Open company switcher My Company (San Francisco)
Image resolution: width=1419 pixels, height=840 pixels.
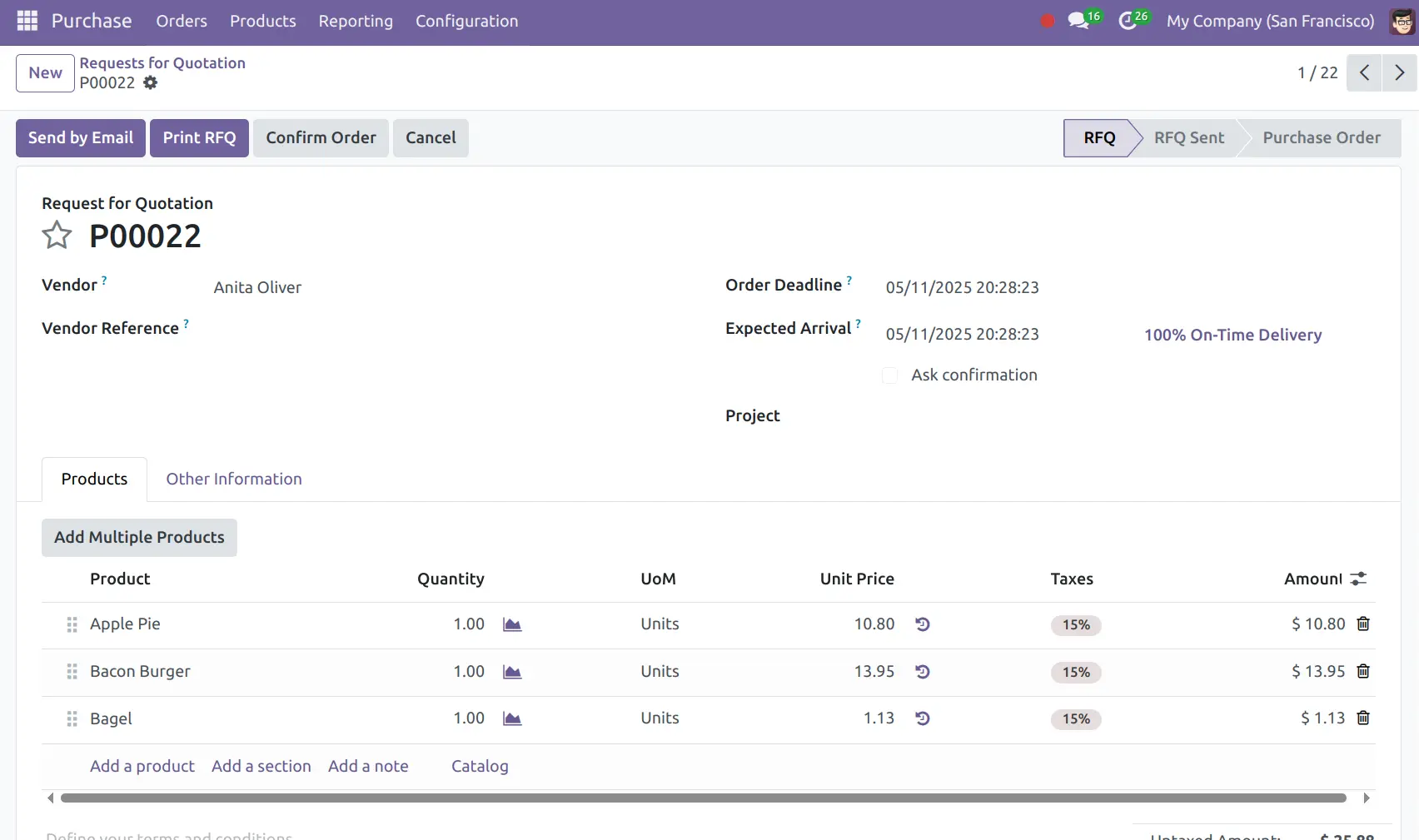pos(1270,21)
